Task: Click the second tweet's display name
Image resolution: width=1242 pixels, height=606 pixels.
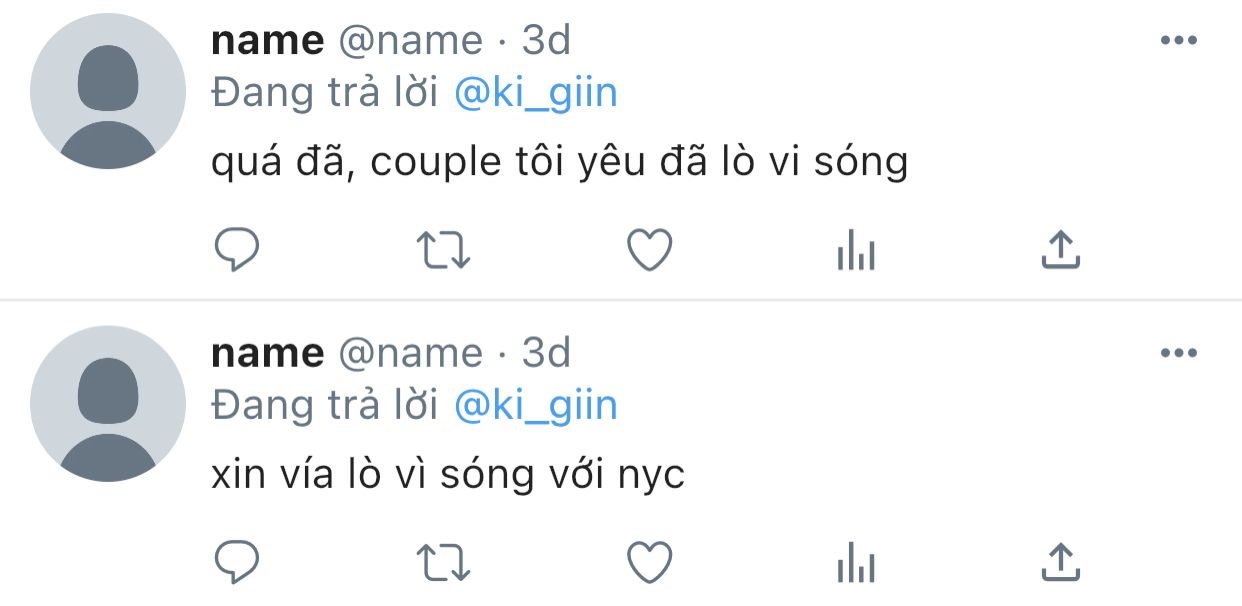Action: pyautogui.click(x=267, y=354)
